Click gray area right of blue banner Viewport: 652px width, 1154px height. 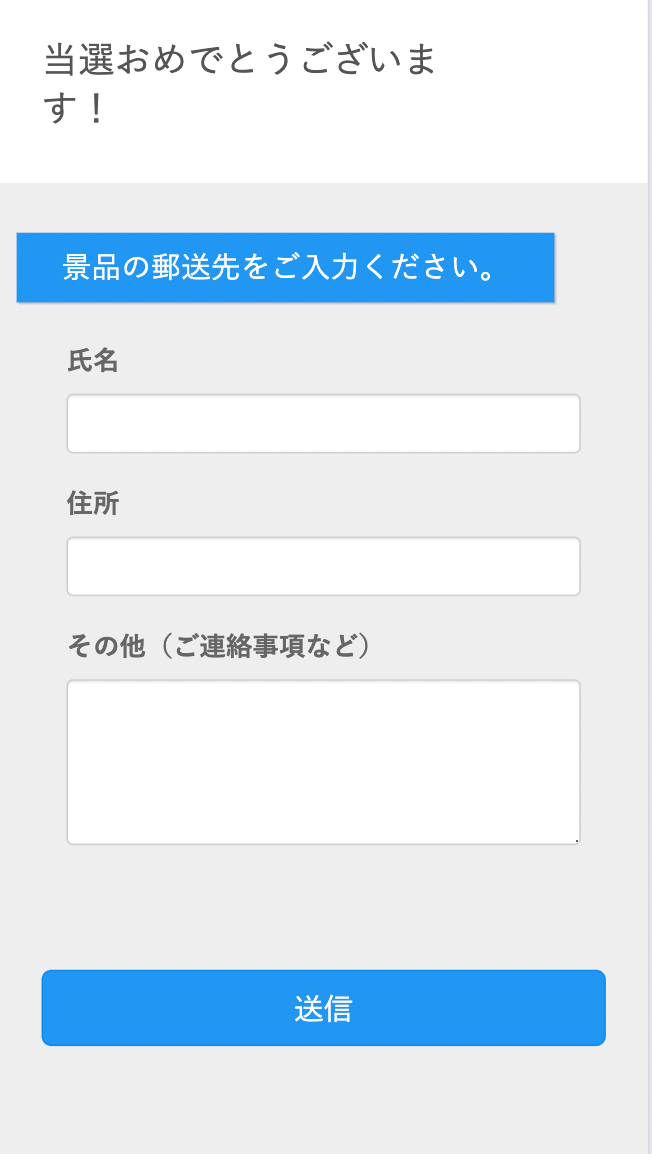coord(600,268)
